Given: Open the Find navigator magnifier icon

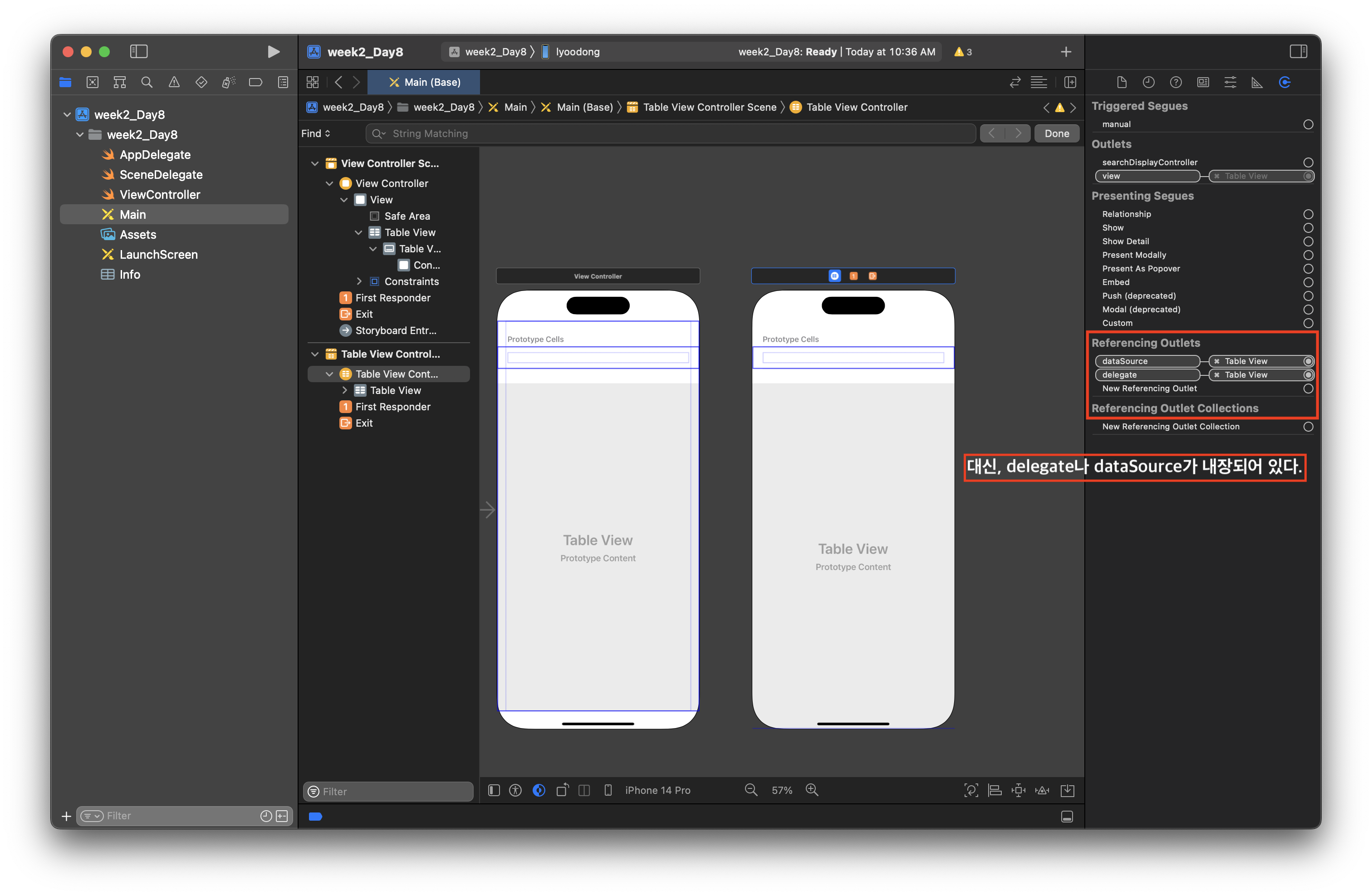Looking at the screenshot, I should [x=147, y=83].
